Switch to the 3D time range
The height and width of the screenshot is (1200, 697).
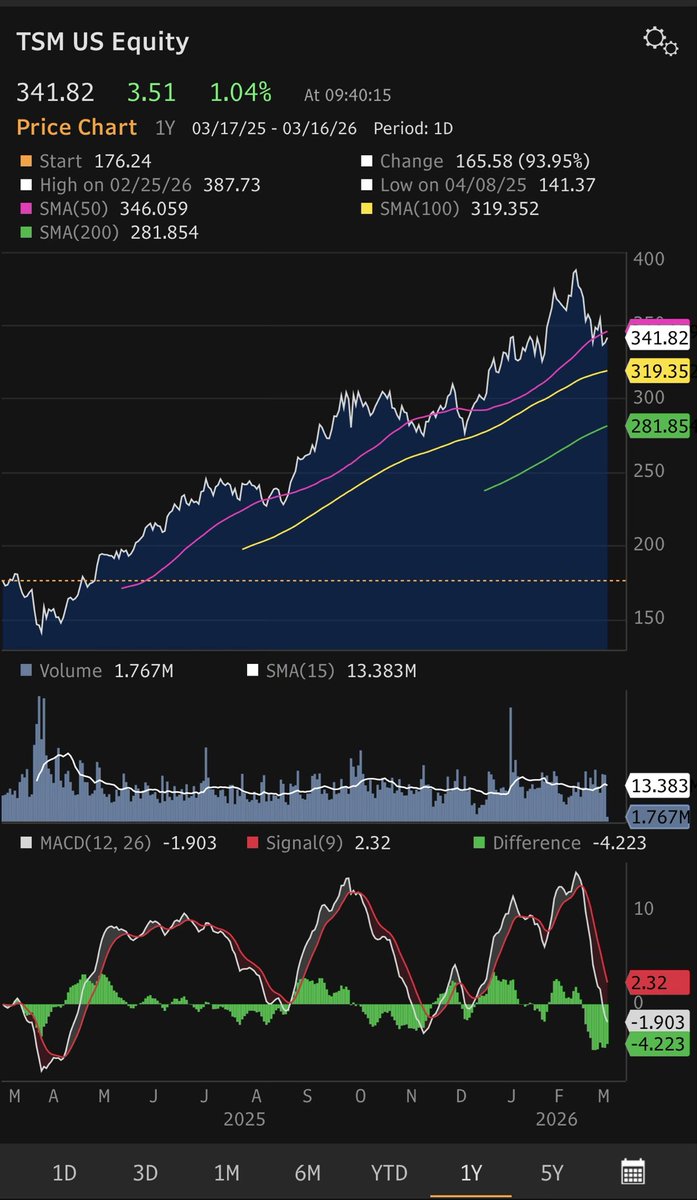[145, 1172]
